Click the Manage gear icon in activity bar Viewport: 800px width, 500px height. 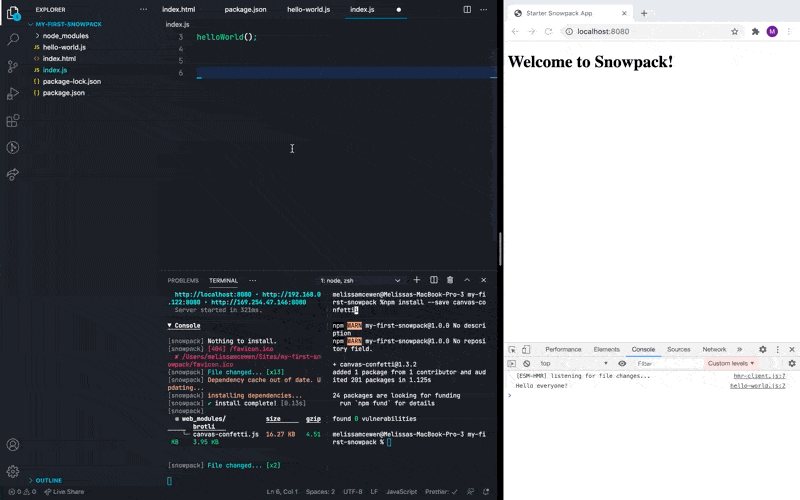tap(13, 471)
